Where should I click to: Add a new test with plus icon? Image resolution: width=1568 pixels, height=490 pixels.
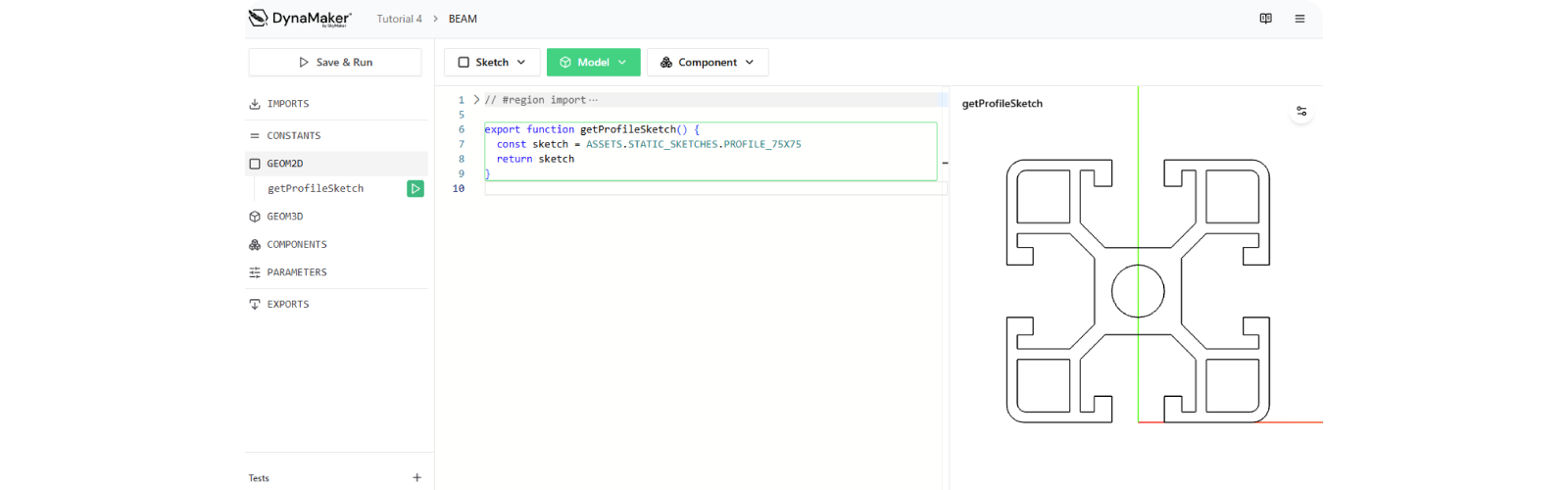[x=416, y=477]
